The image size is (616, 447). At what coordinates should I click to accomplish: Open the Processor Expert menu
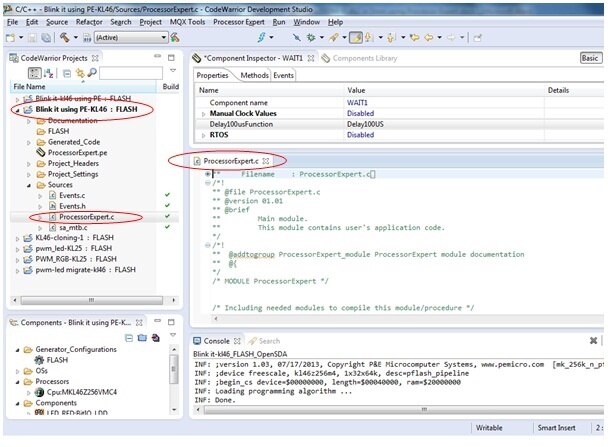coord(240,21)
